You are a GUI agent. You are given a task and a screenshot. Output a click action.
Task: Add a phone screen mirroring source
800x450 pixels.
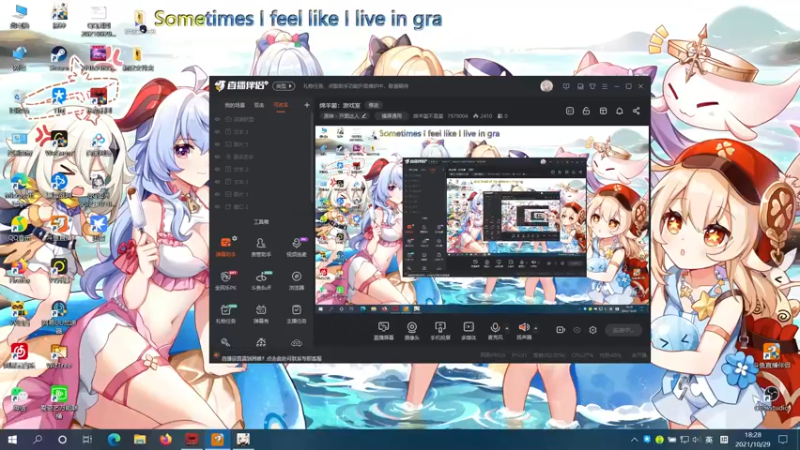(440, 331)
